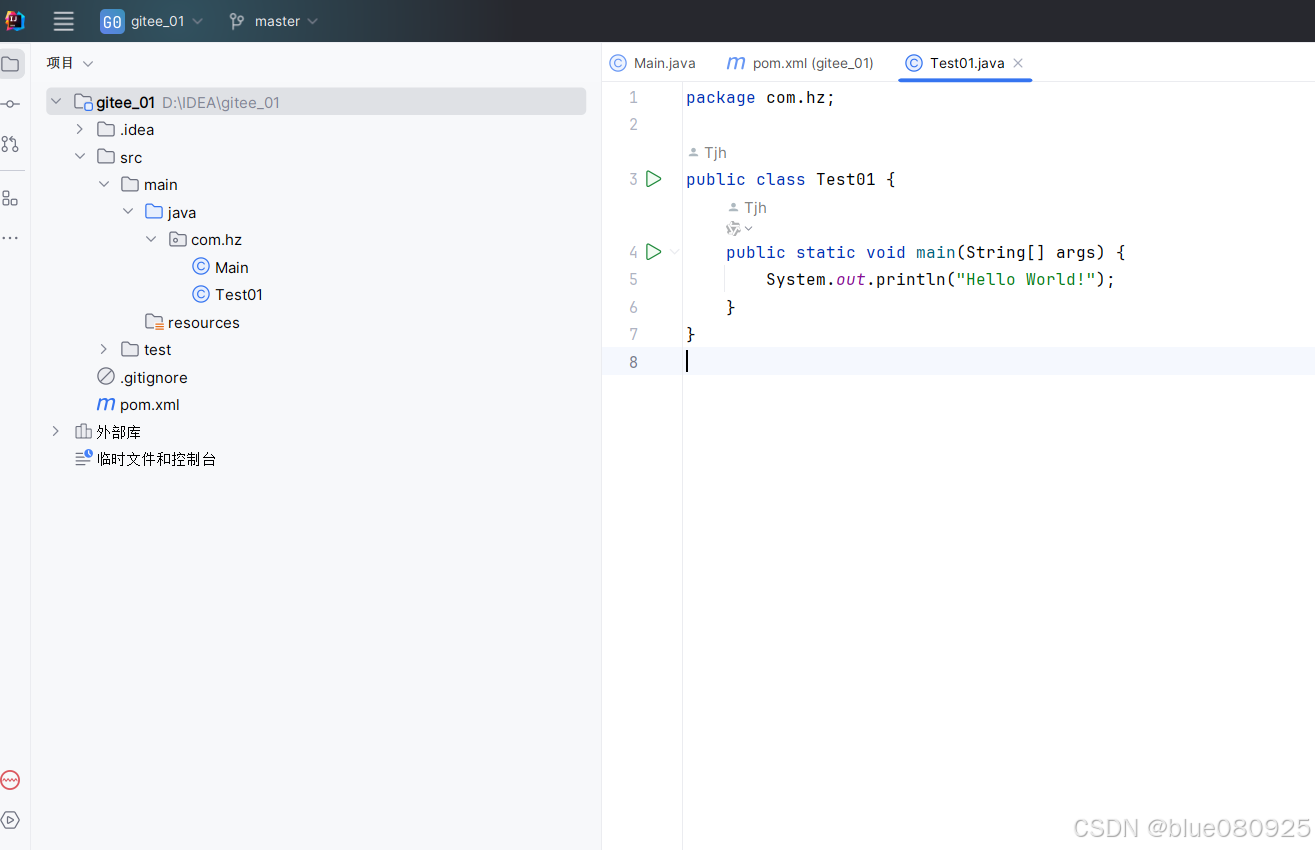Screen dimensions: 1315x850
Task: Open the Commit tool window
Action: [x=10, y=104]
